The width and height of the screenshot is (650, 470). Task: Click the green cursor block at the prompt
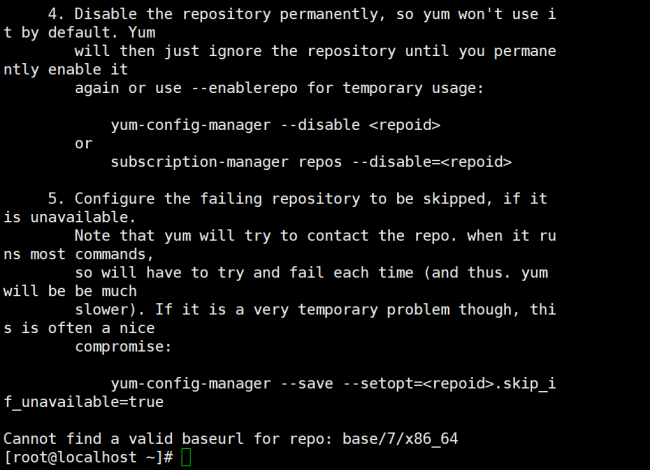click(186, 458)
